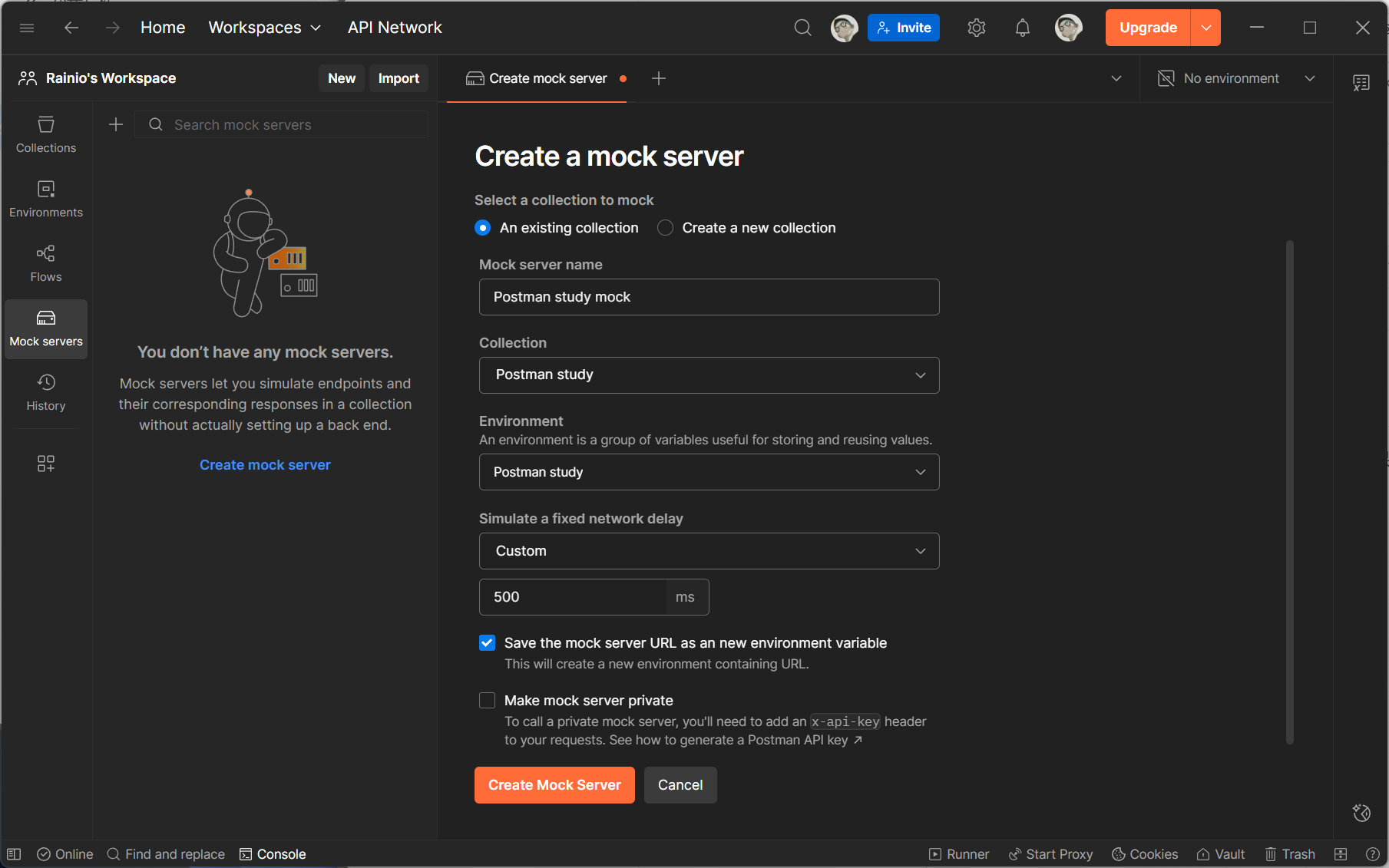Screen dimensions: 1389x868
Task: Open the Collection dropdown showing Postman study
Action: [709, 375]
